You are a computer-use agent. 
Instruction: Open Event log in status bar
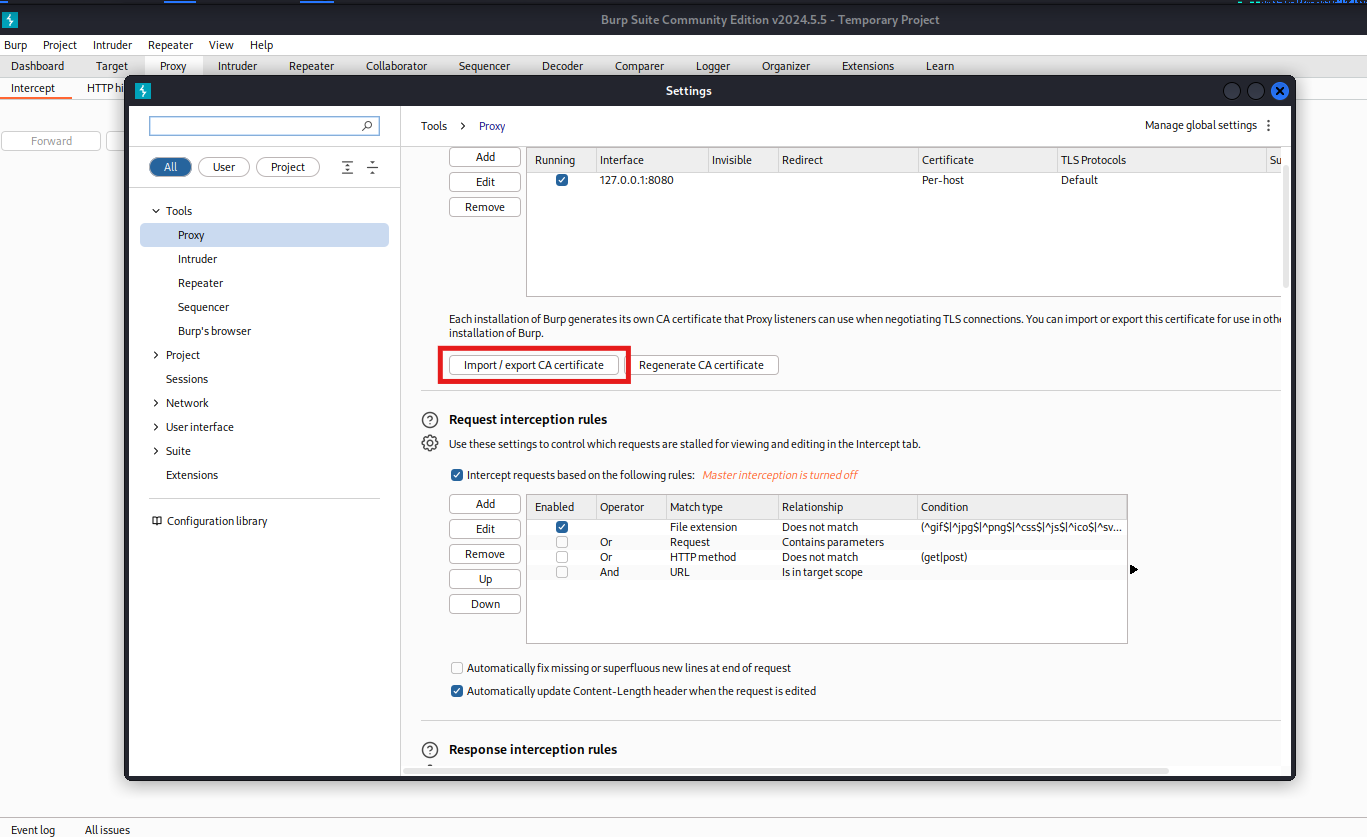click(x=33, y=830)
